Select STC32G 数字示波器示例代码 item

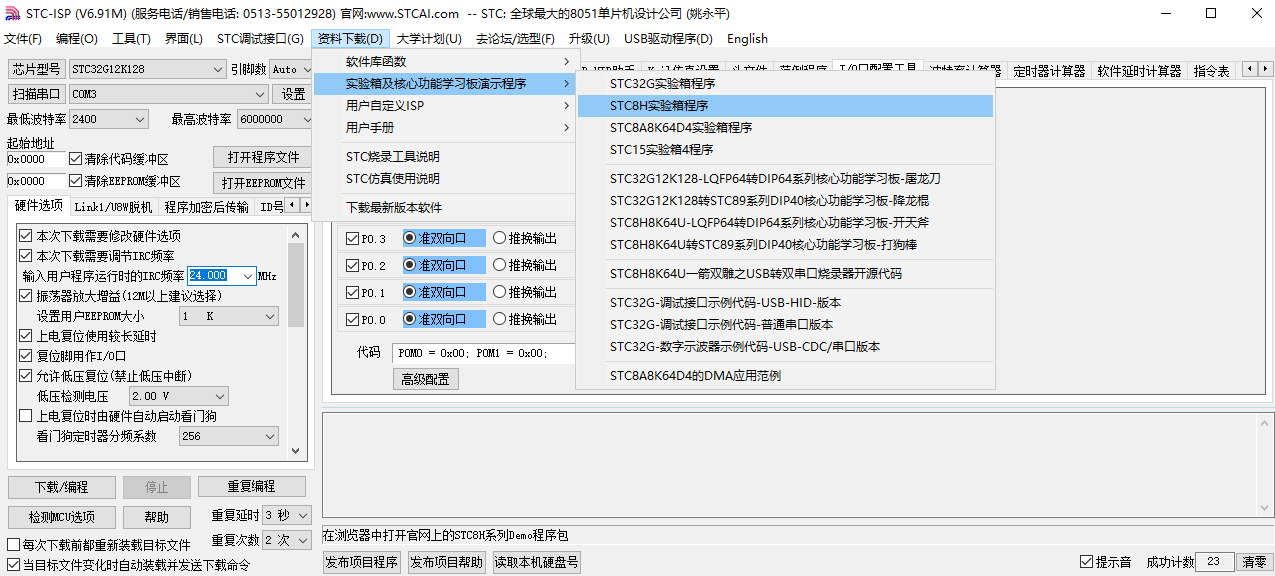tap(785, 347)
